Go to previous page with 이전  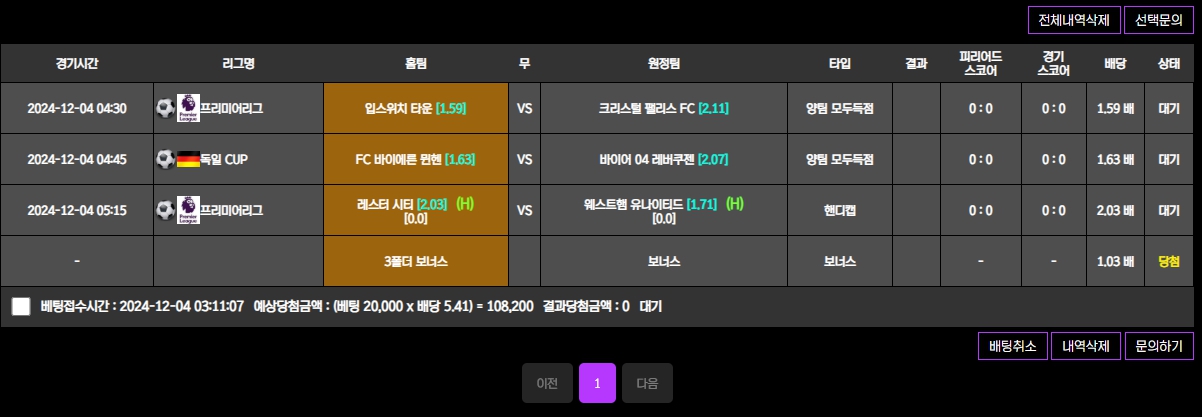[547, 383]
